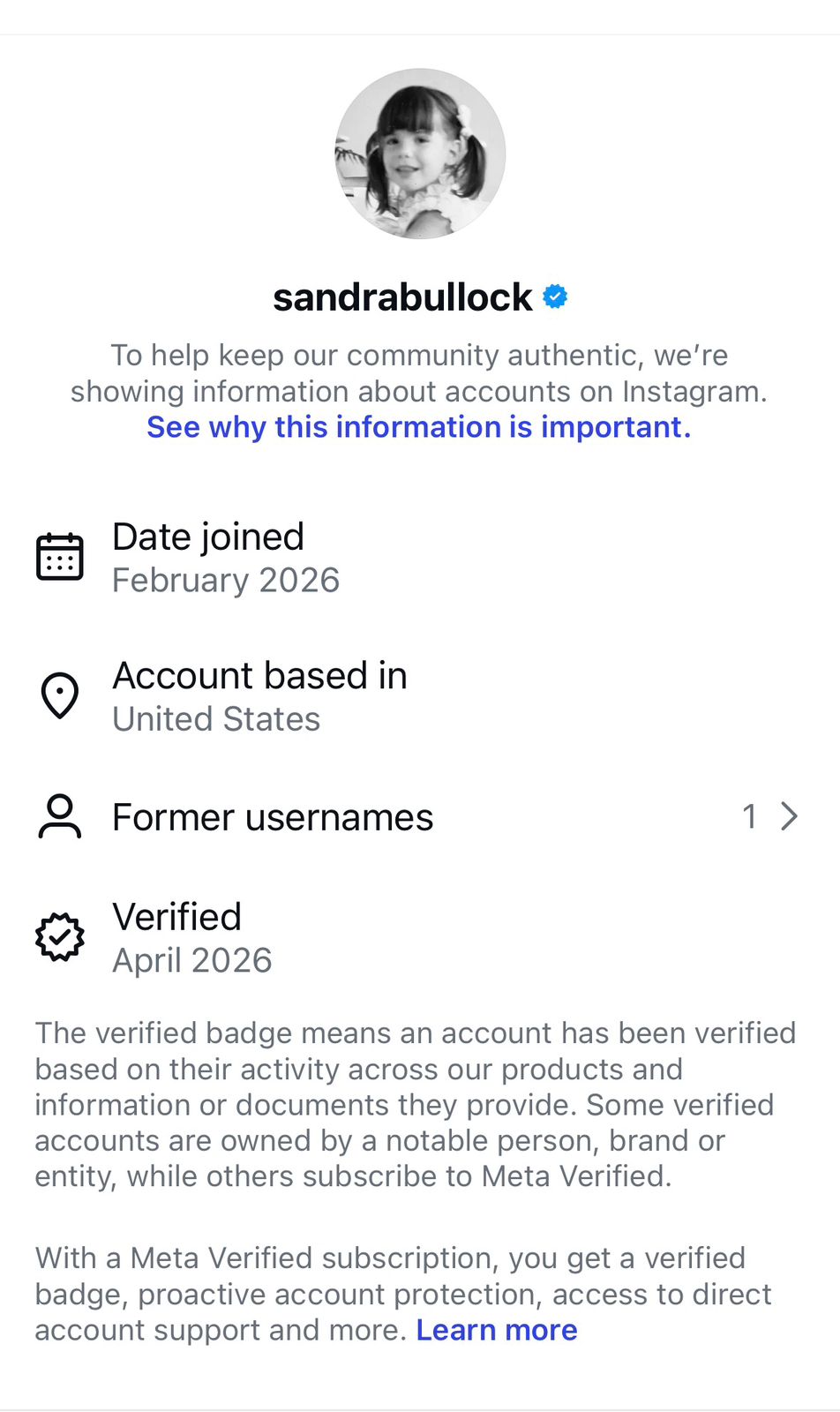Tap the person icon for Former usernames

click(60, 816)
